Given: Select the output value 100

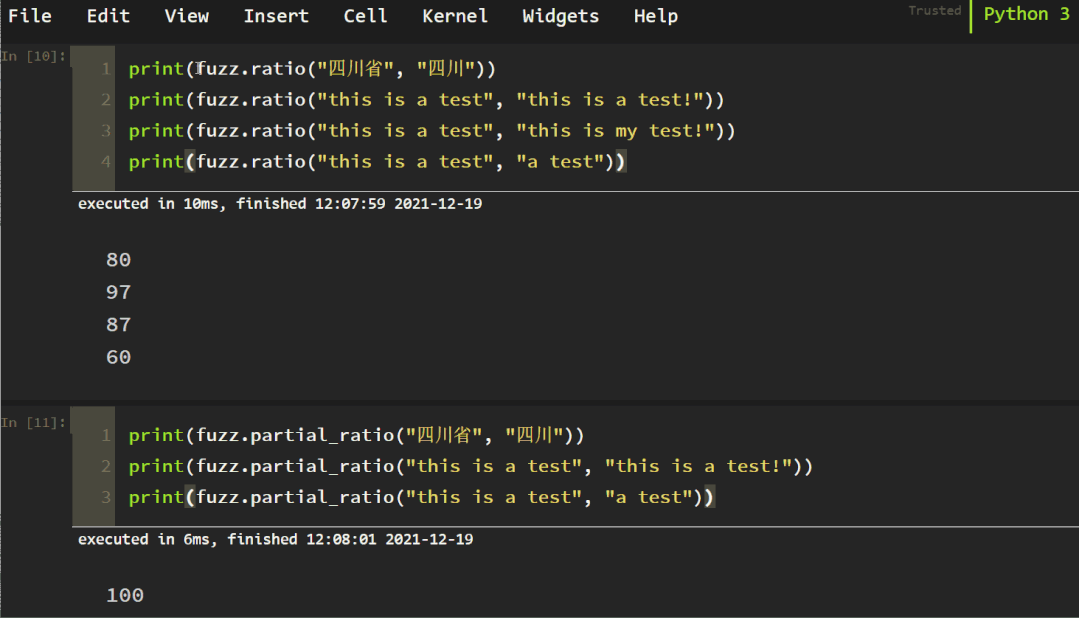Looking at the screenshot, I should coord(124,595).
